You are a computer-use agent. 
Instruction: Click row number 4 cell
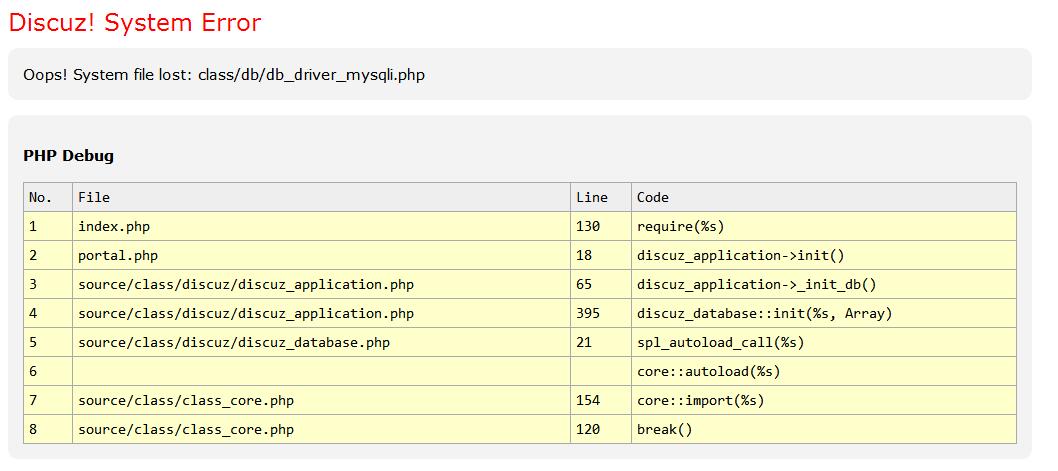[x=47, y=314]
